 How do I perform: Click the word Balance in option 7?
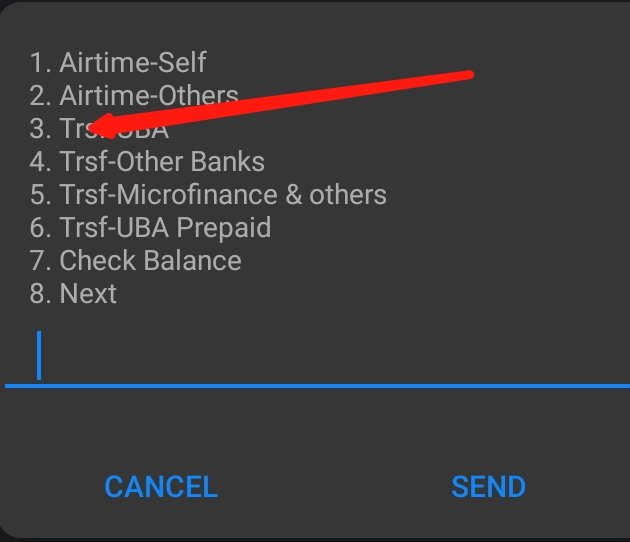point(192,260)
